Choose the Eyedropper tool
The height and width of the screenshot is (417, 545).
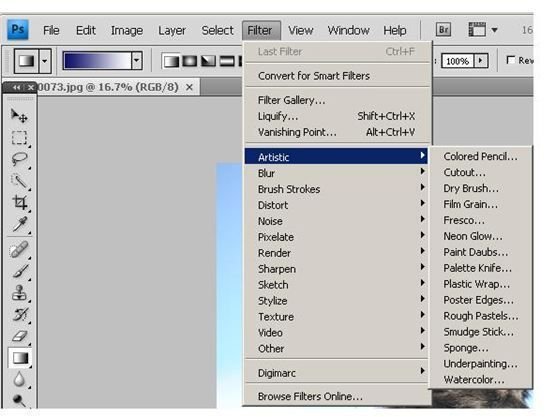(19, 224)
